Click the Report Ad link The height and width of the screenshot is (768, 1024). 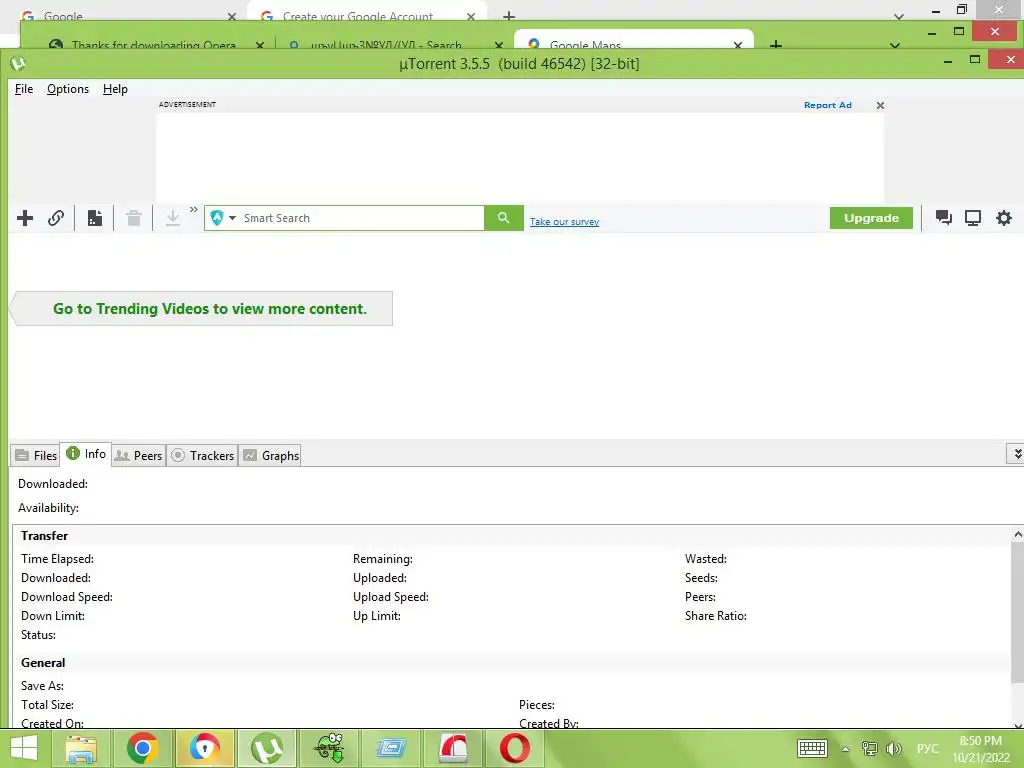pyautogui.click(x=827, y=105)
